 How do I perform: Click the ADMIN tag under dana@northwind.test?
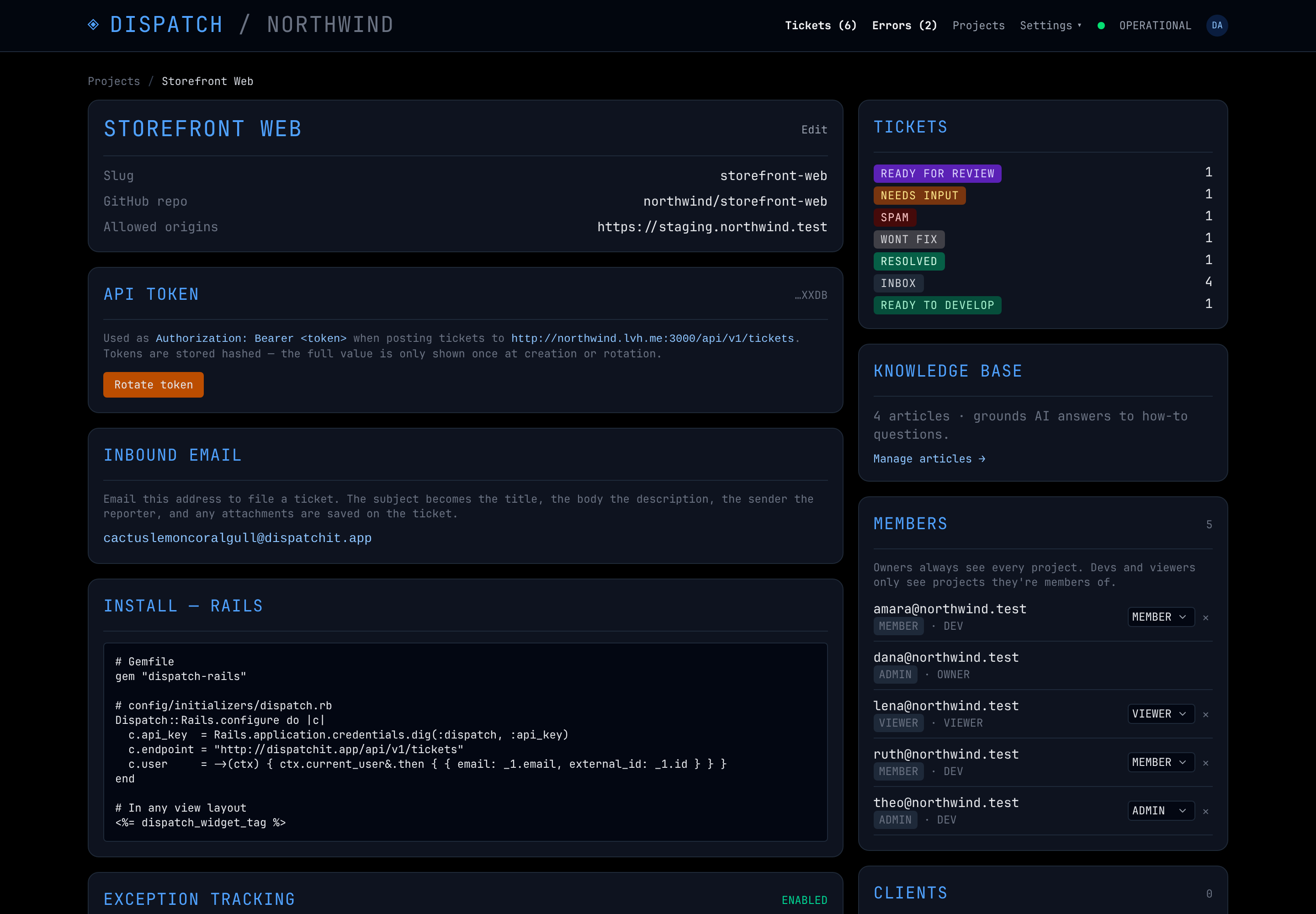tap(895, 675)
